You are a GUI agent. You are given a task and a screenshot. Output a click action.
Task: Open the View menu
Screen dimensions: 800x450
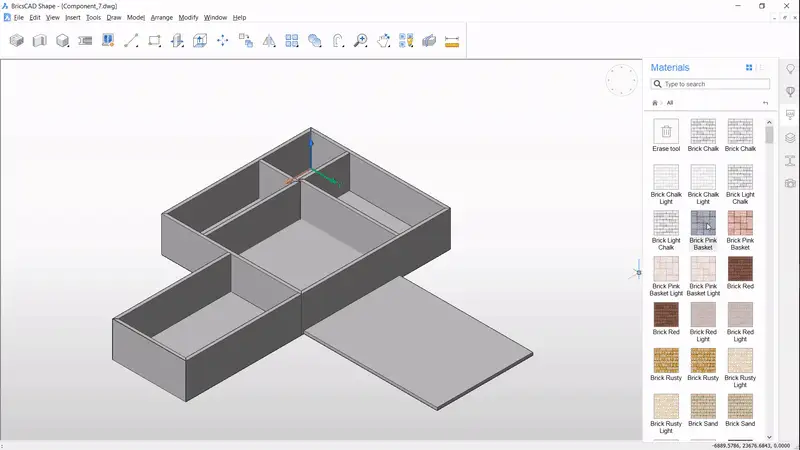[53, 17]
